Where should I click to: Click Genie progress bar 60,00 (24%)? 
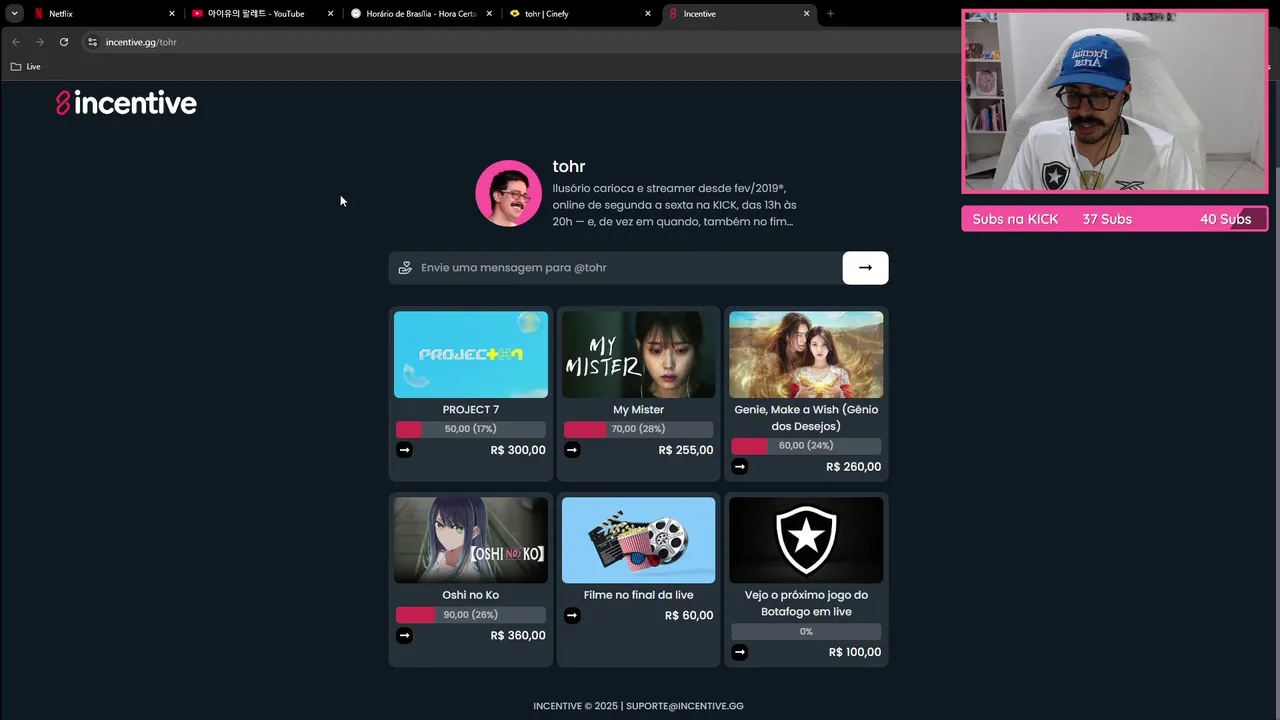coord(806,446)
